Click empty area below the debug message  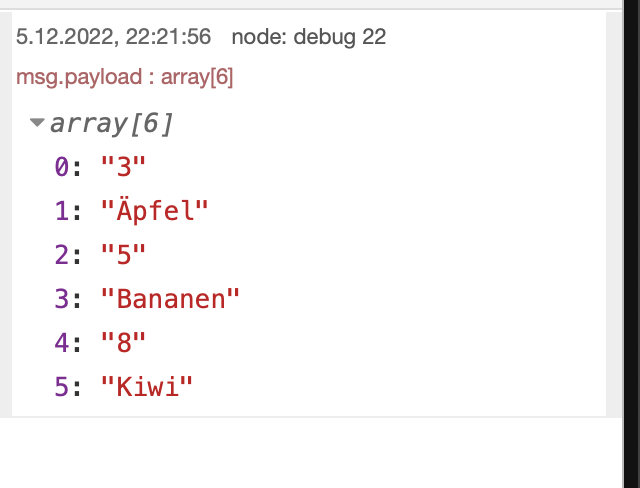click(310, 453)
